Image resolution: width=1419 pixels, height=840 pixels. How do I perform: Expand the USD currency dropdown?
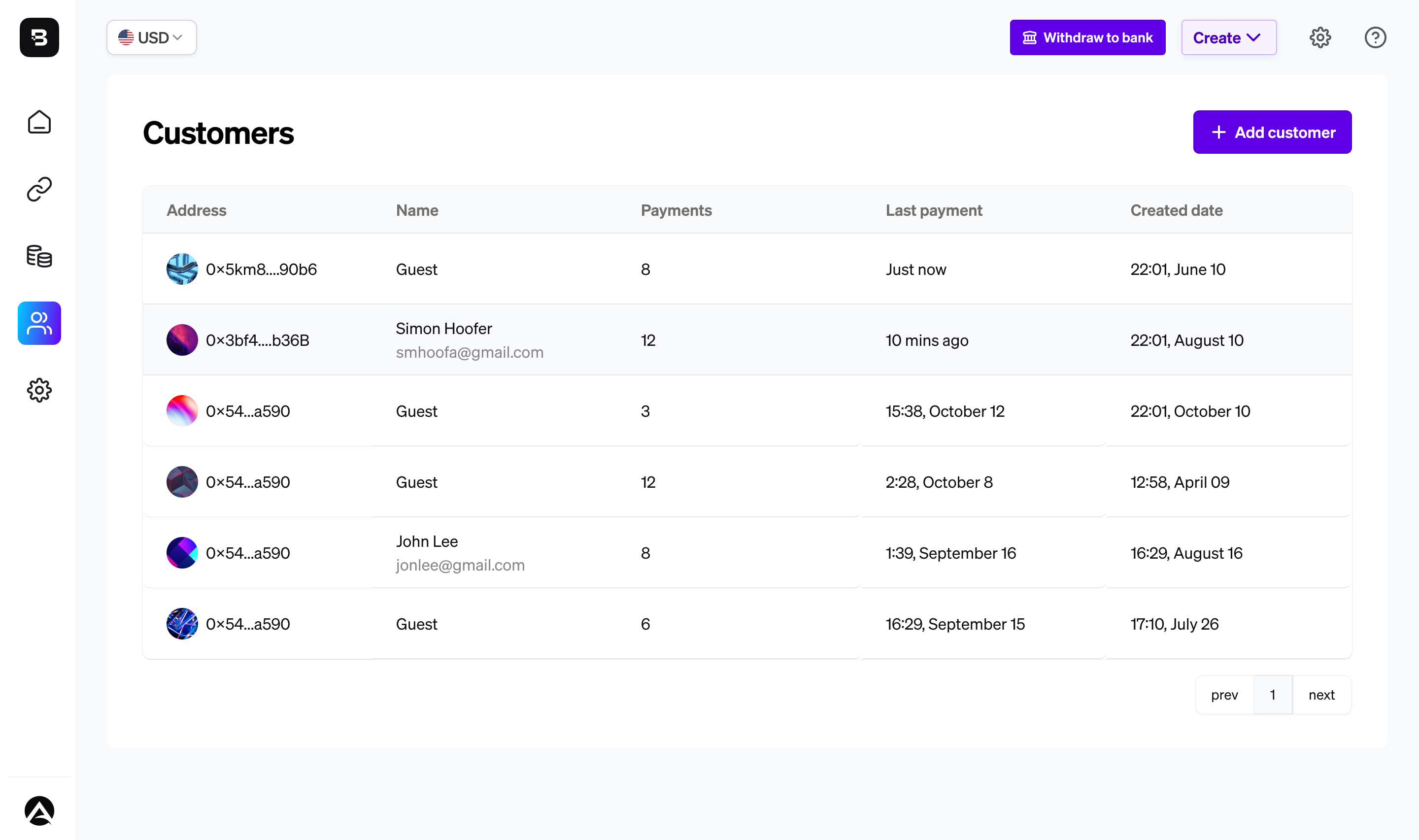(151, 37)
